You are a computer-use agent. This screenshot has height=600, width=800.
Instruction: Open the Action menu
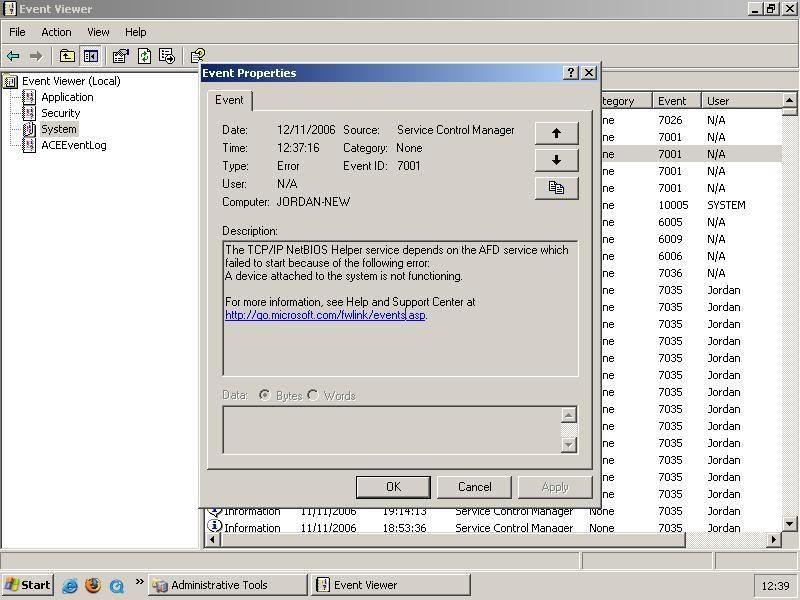[56, 32]
